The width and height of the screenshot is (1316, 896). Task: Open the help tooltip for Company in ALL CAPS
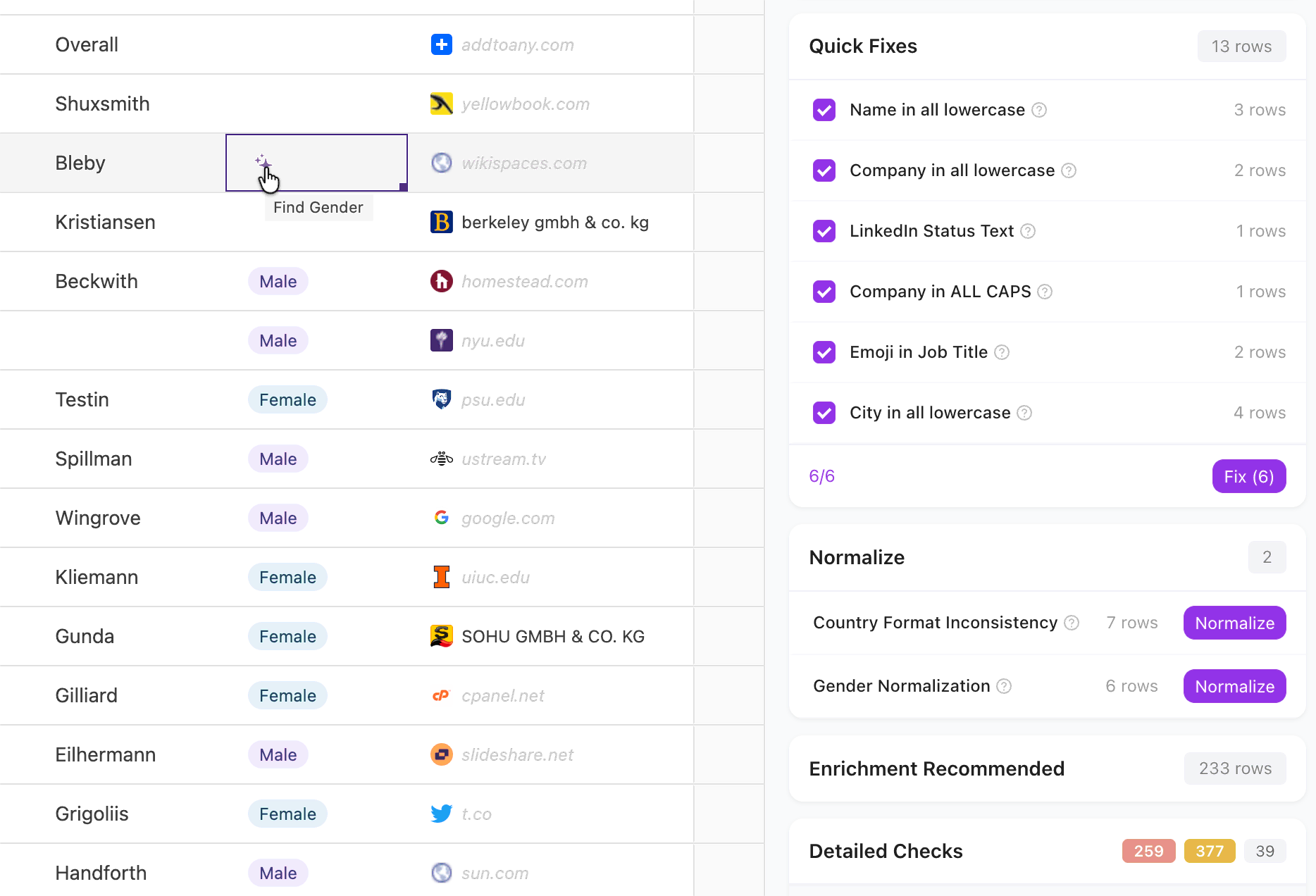1045,292
